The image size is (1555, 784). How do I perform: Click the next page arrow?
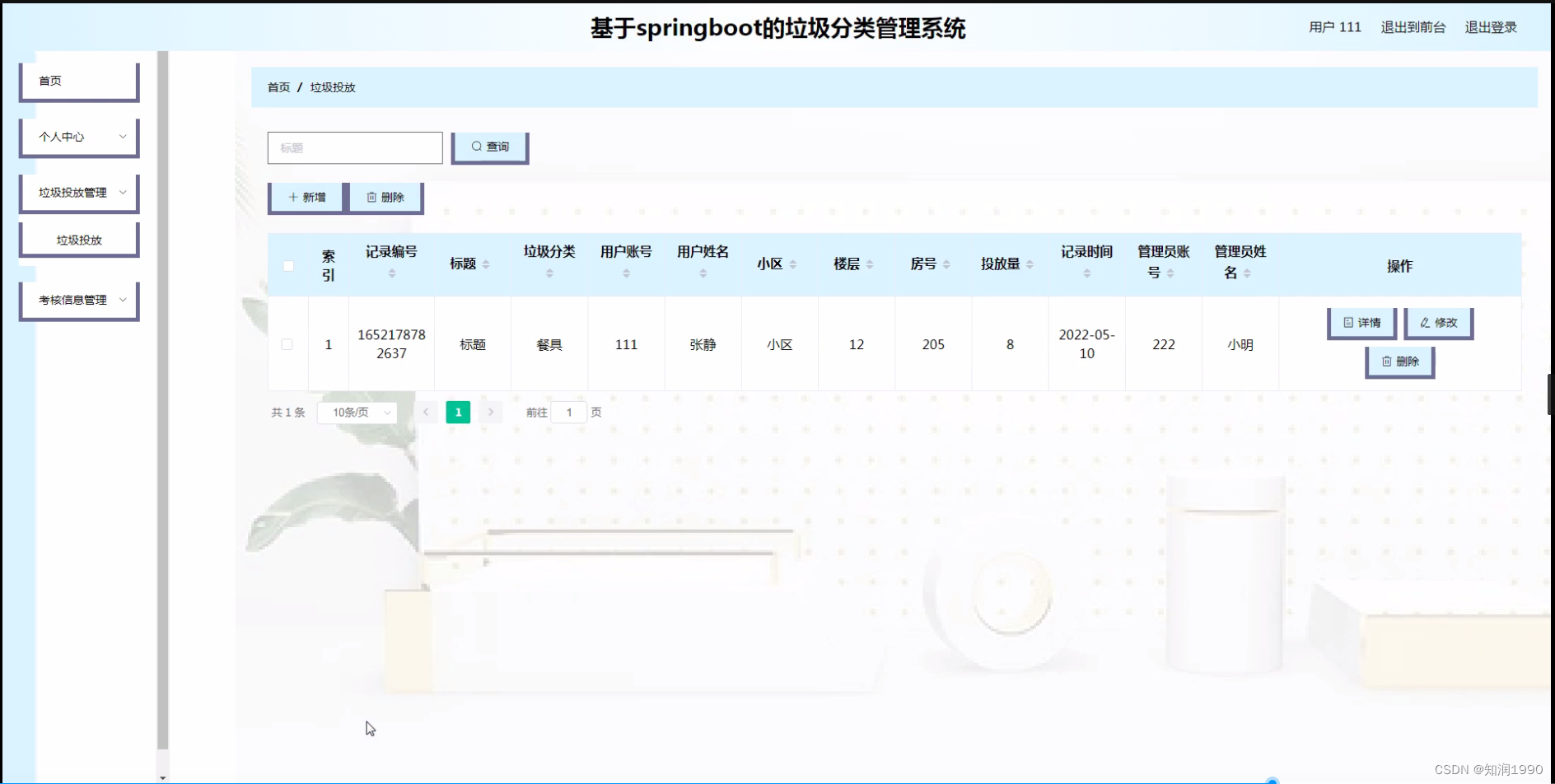(491, 412)
